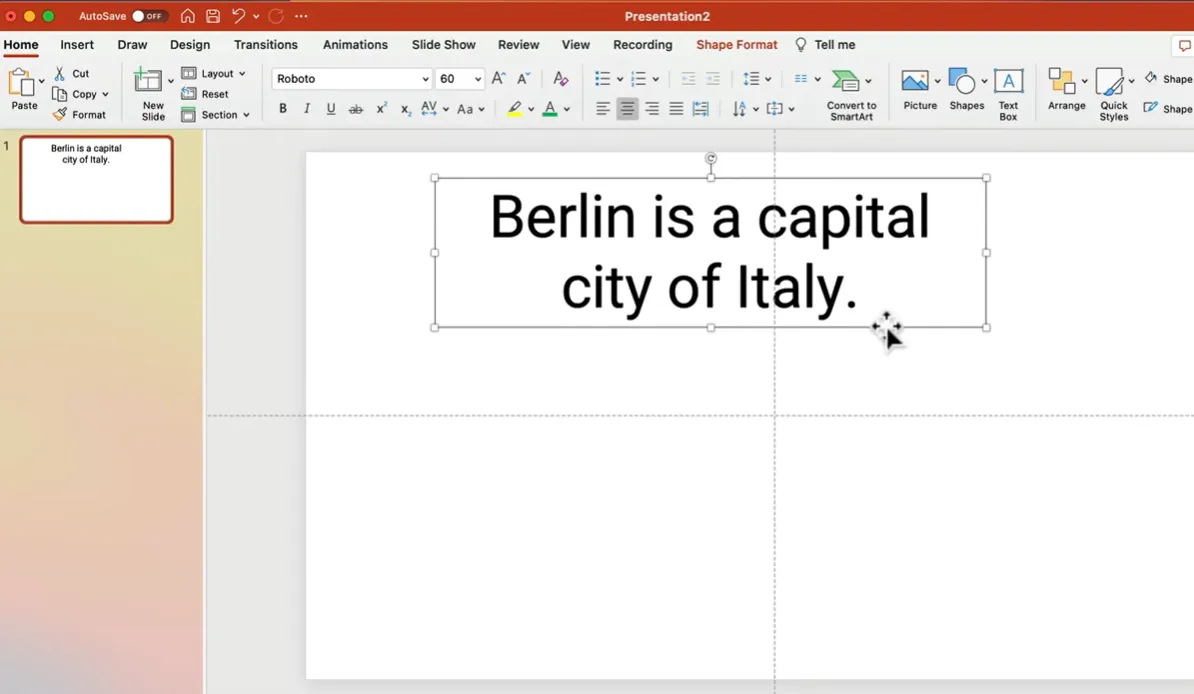
Task: Open the Animations tab
Action: pyautogui.click(x=355, y=45)
